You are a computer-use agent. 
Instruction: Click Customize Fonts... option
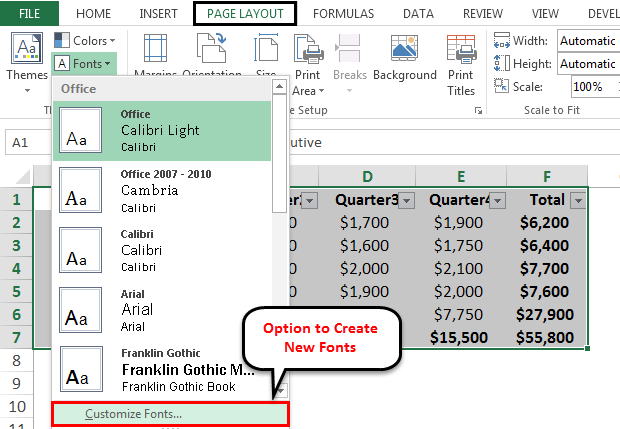170,414
